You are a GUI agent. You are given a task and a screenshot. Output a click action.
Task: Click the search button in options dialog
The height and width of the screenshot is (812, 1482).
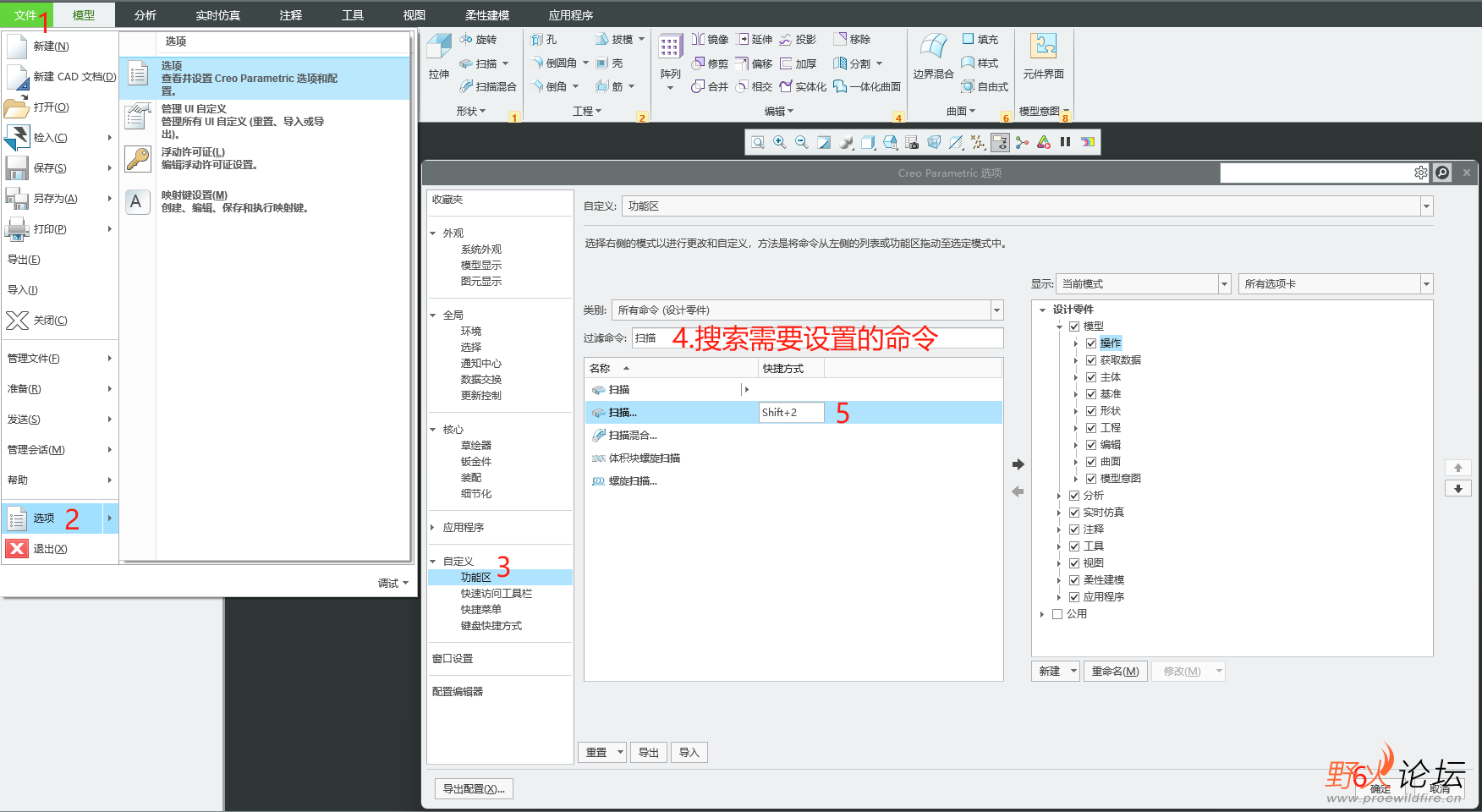coord(1443,173)
